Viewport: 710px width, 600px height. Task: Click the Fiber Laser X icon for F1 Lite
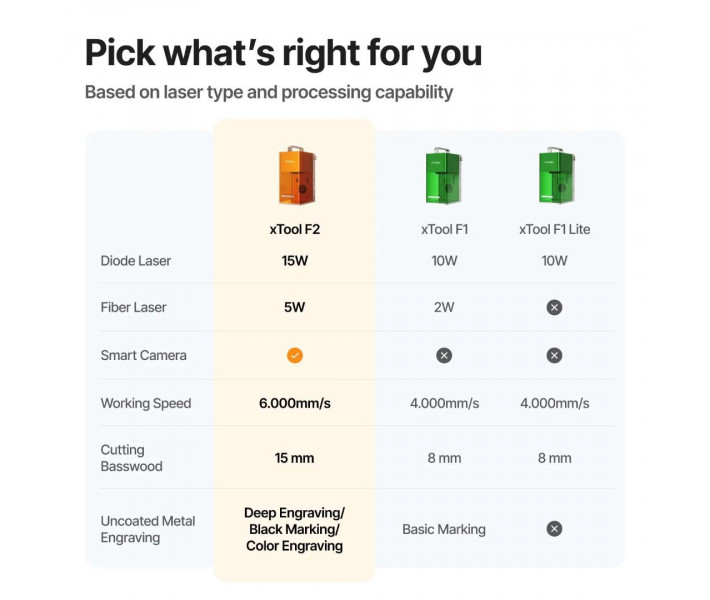click(x=554, y=307)
